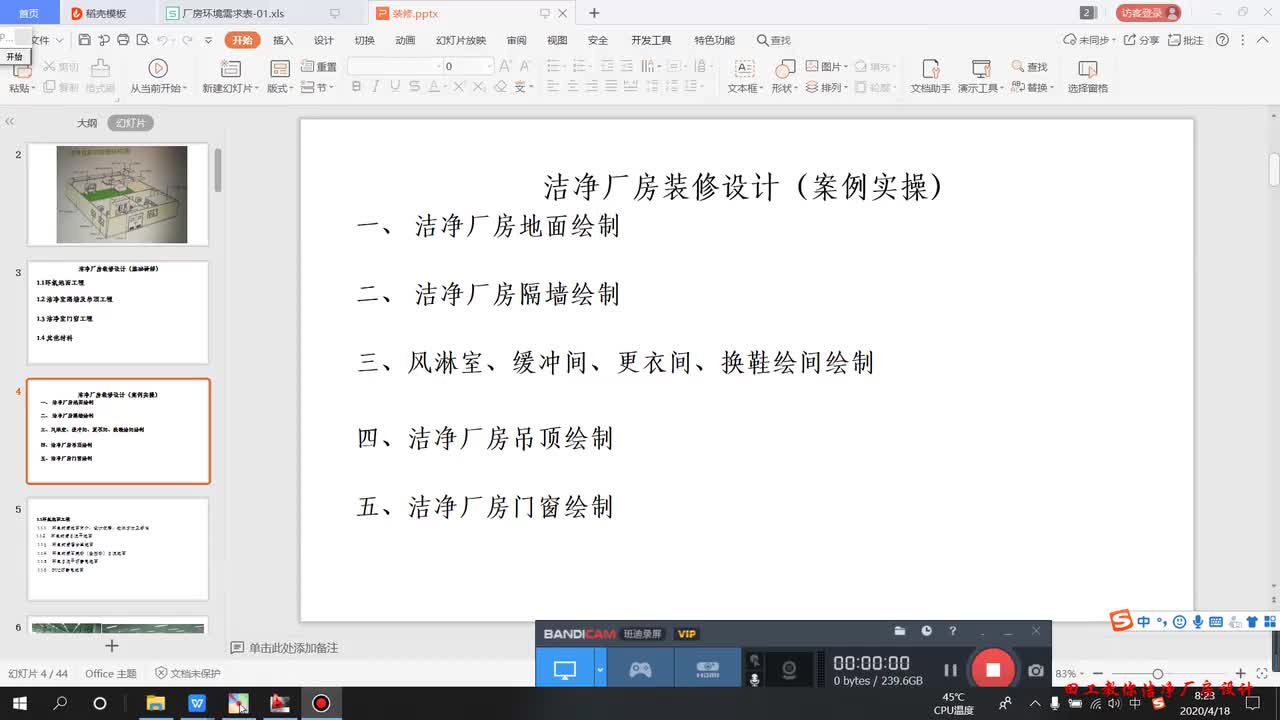Image resolution: width=1280 pixels, height=720 pixels.
Task: Switch left panel to Outline (大纲) view
Action: [x=87, y=123]
